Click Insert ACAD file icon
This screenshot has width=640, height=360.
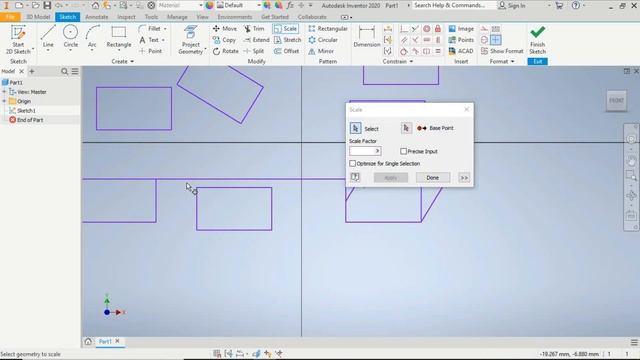[x=452, y=51]
